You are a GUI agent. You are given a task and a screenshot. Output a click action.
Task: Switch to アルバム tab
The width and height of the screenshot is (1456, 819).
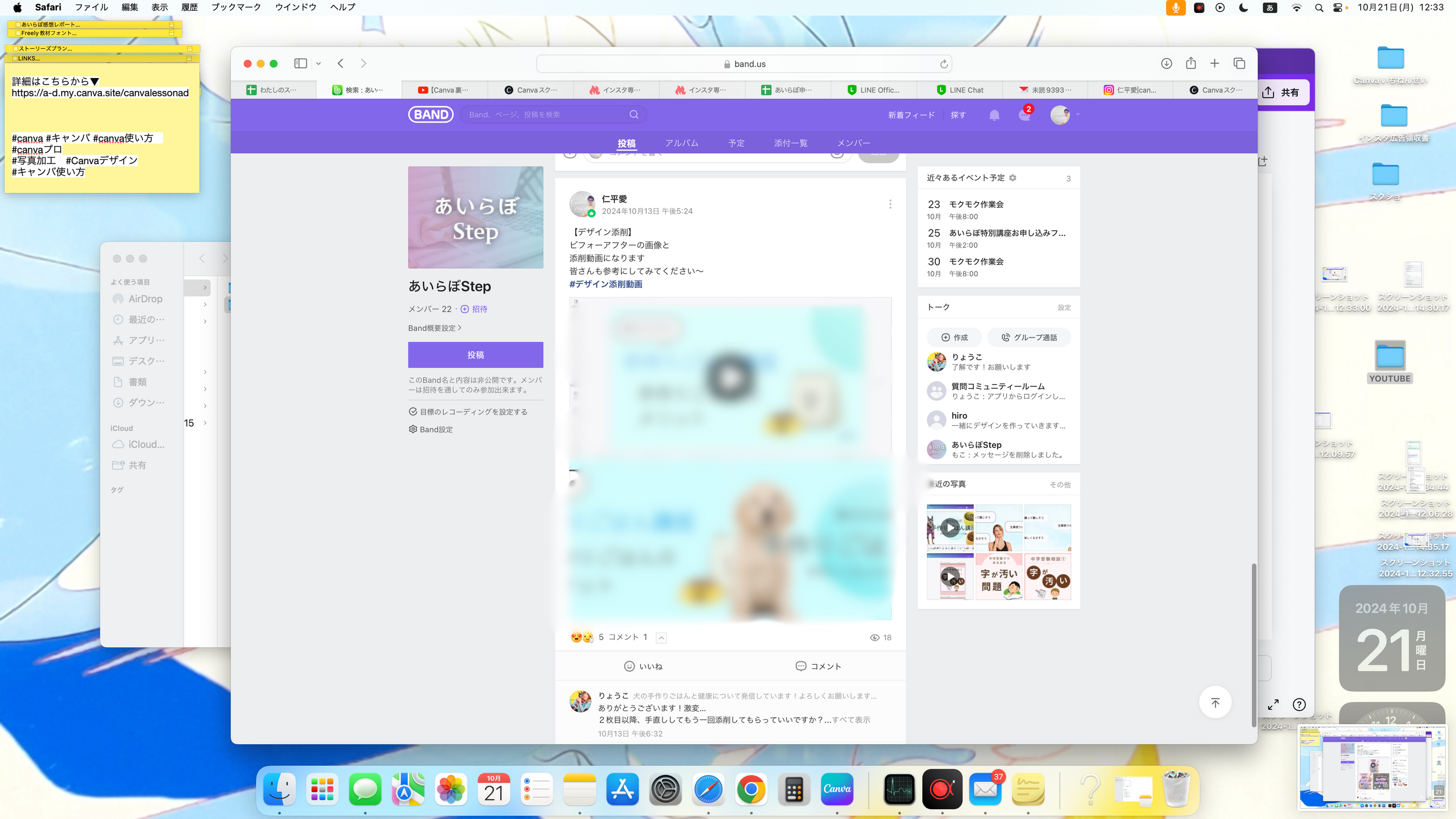click(x=681, y=143)
